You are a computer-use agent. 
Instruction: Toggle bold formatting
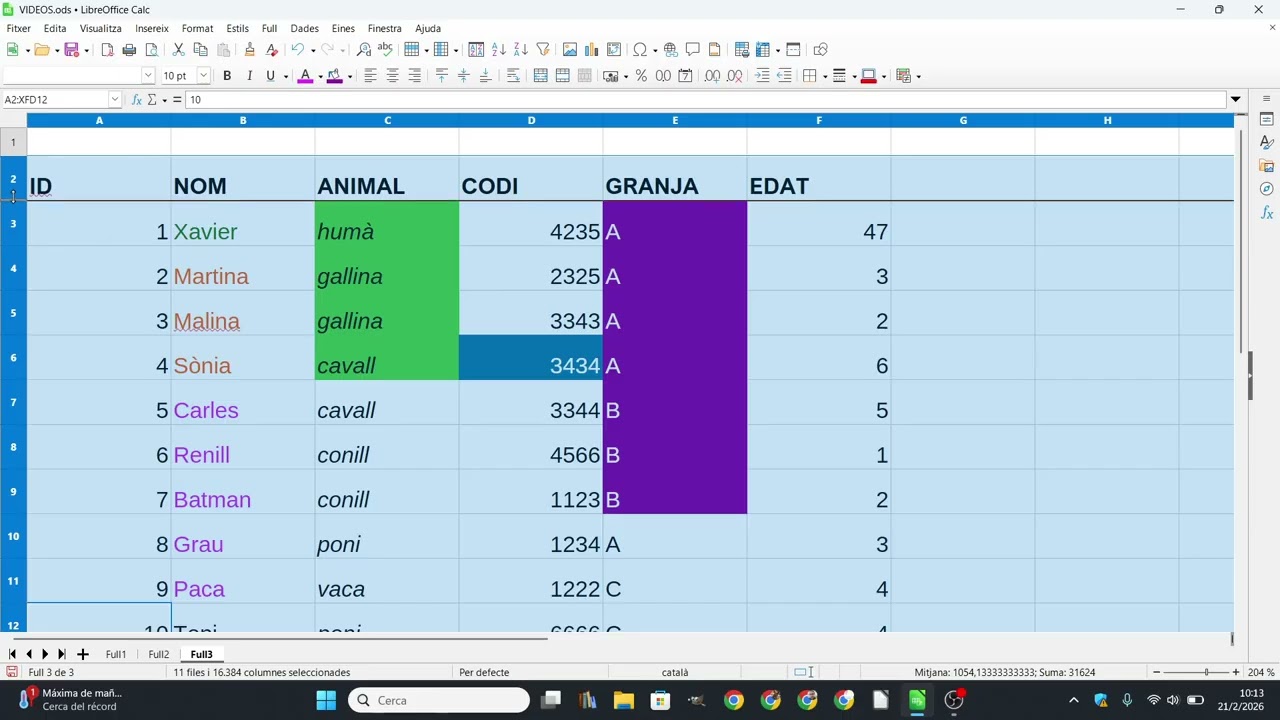227,76
